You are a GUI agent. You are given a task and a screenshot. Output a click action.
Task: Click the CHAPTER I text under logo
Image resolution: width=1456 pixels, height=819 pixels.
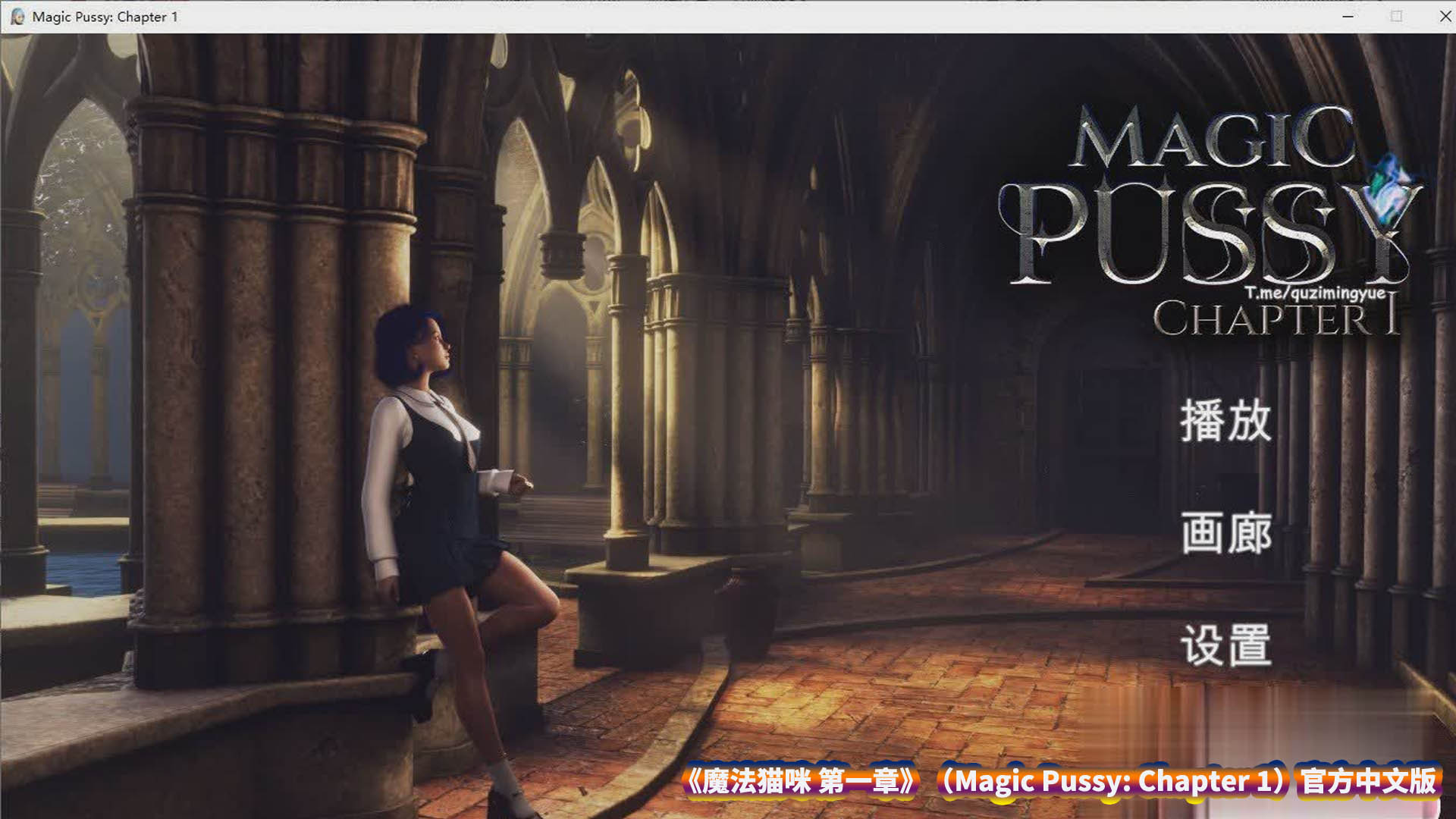[x=1276, y=319]
